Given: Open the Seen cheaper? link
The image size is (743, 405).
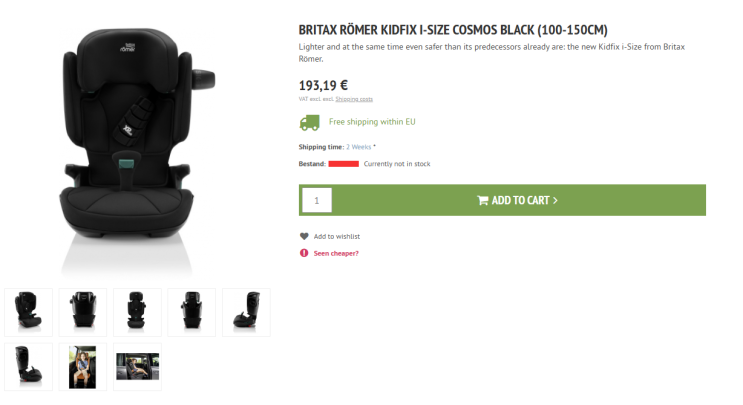Looking at the screenshot, I should tap(336, 253).
